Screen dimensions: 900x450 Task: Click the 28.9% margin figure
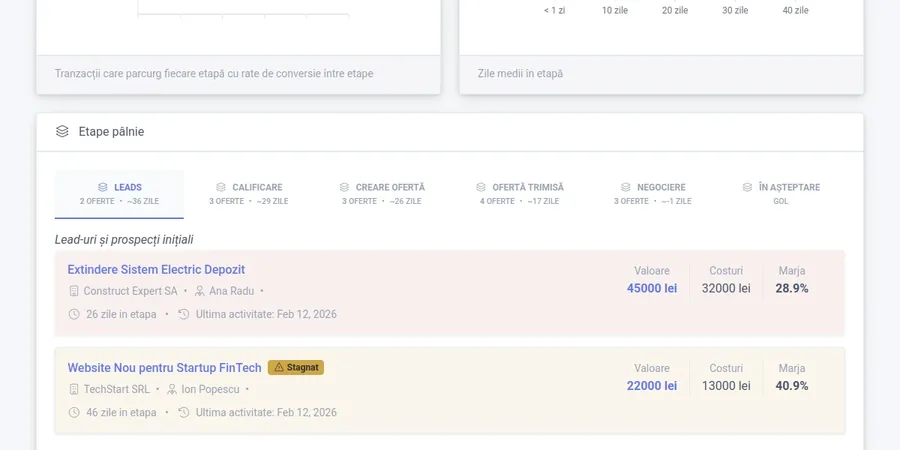792,288
